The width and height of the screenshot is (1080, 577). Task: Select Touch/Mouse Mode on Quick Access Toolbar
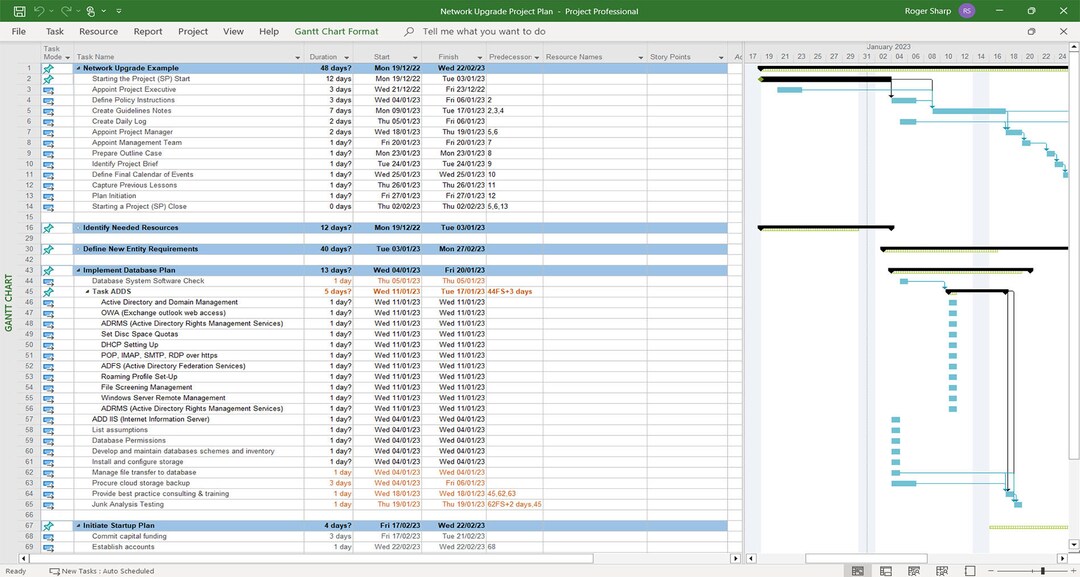(x=90, y=10)
